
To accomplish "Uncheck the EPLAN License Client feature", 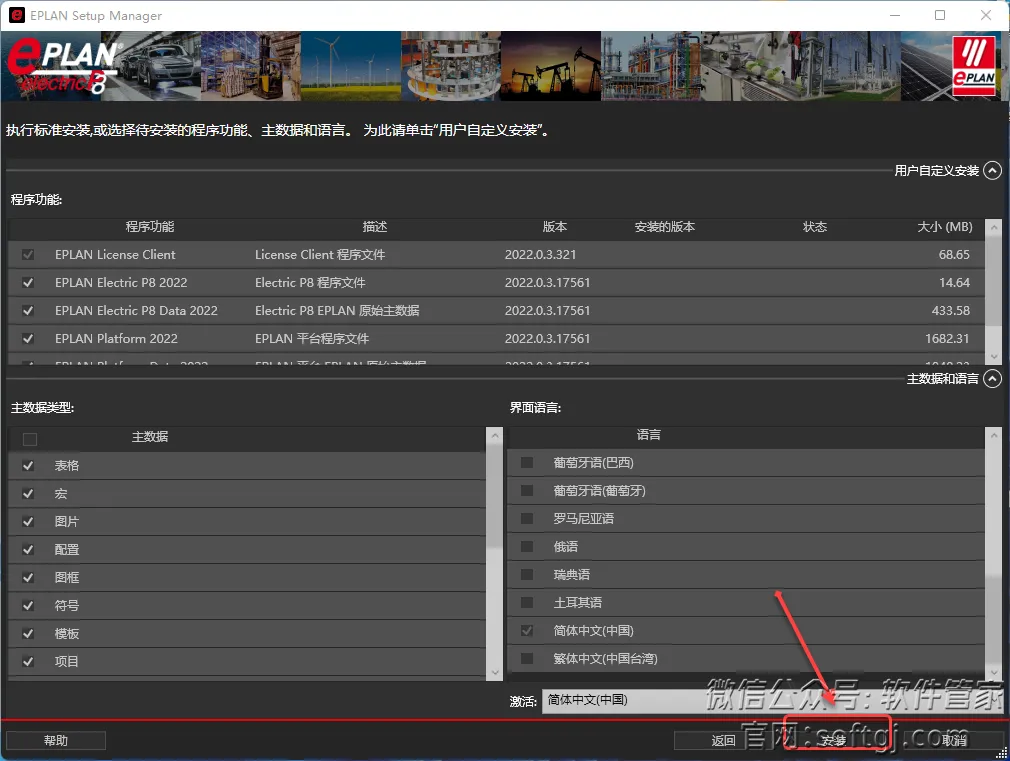I will pyautogui.click(x=27, y=254).
